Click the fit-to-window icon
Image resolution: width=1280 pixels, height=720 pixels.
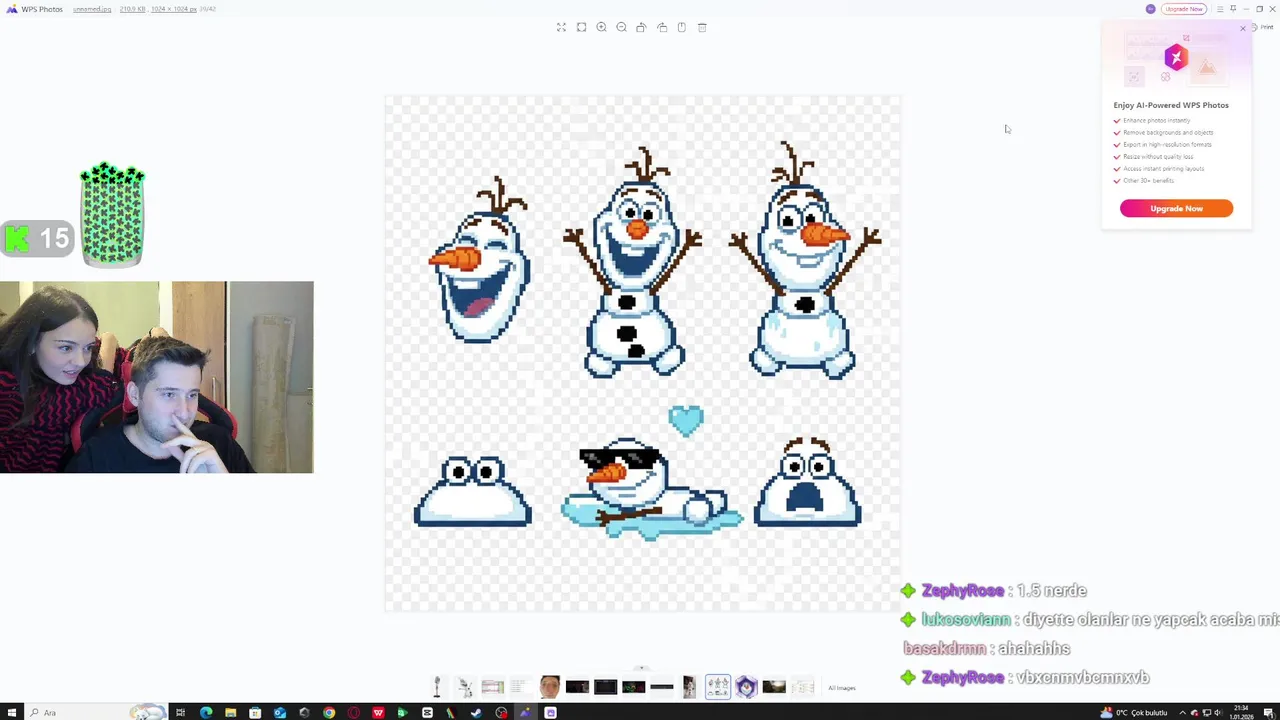pyautogui.click(x=581, y=27)
